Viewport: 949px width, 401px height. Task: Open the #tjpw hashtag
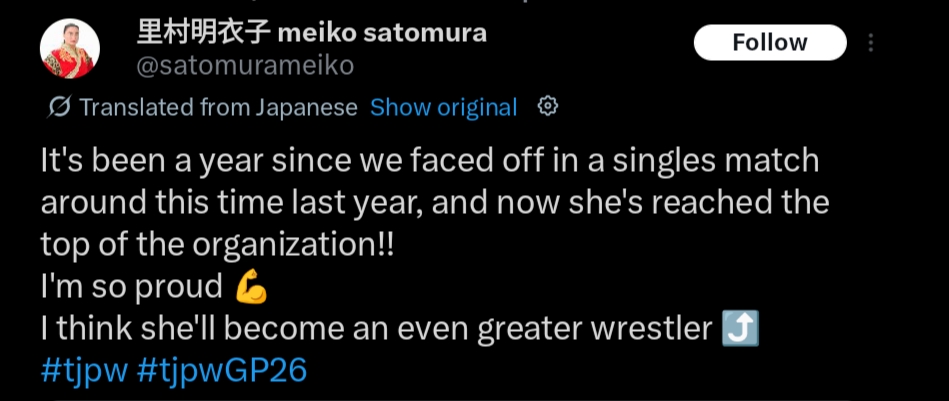[x=85, y=371]
